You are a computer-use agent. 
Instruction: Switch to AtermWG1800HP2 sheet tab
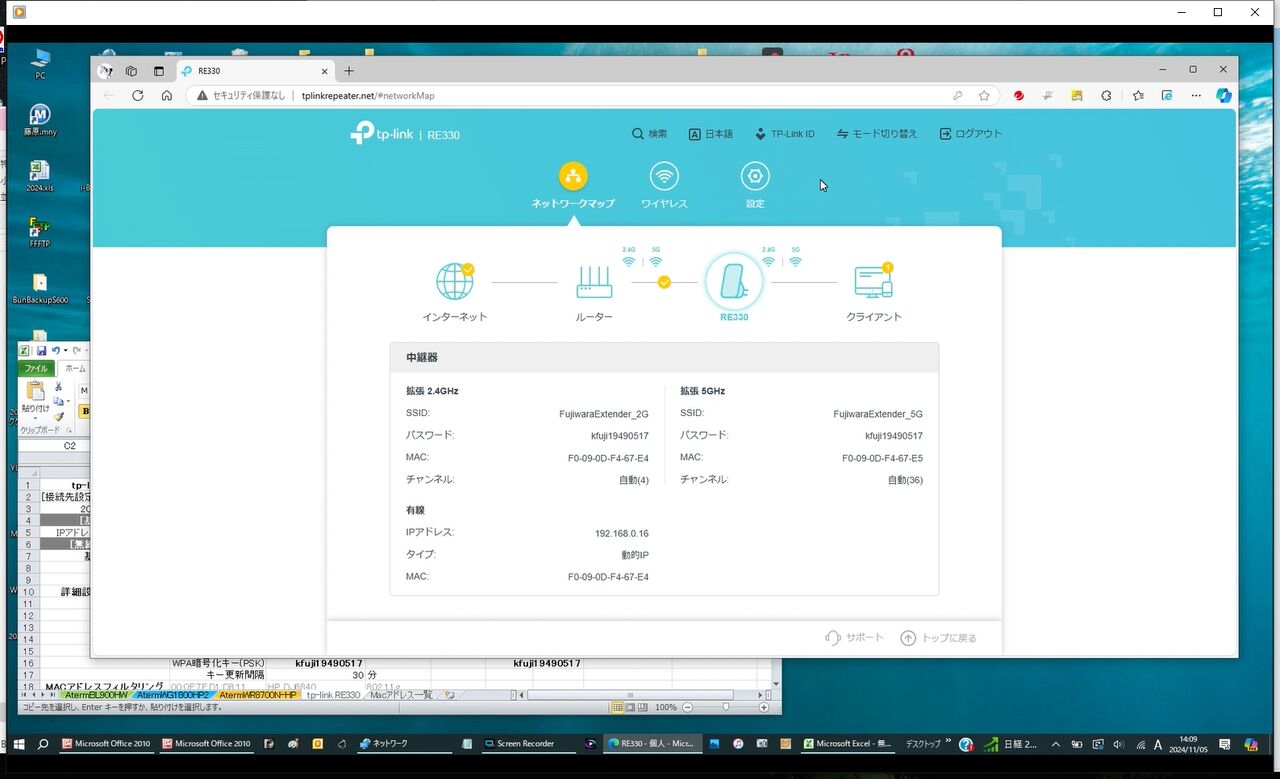[172, 695]
